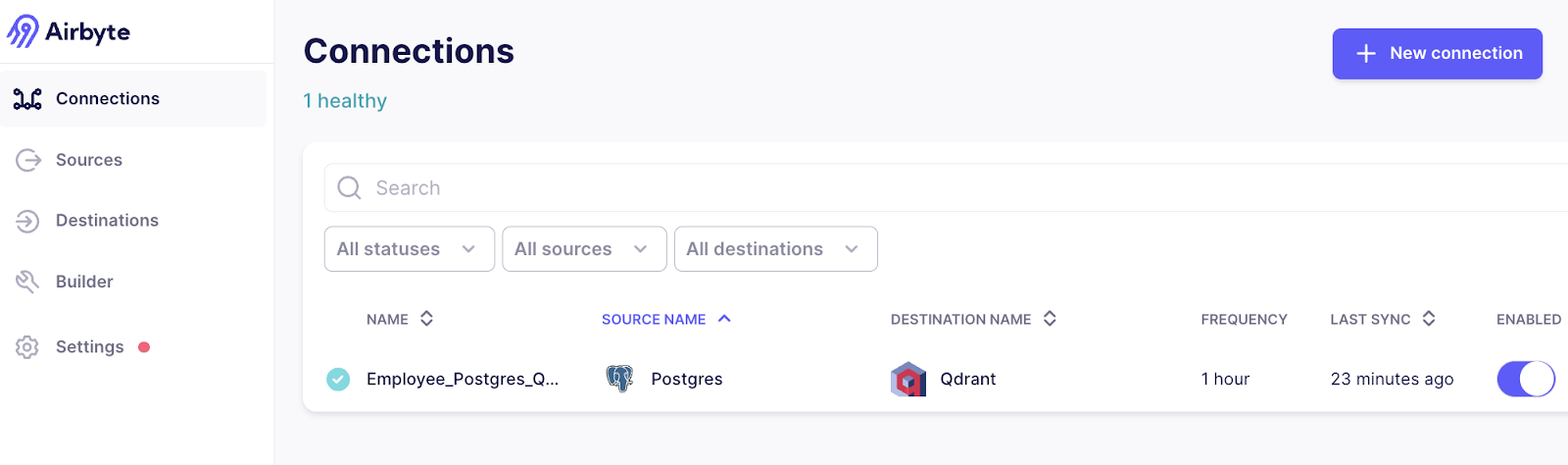
Task: Disable the Employee_Postgres connection toggle
Action: tap(1526, 379)
